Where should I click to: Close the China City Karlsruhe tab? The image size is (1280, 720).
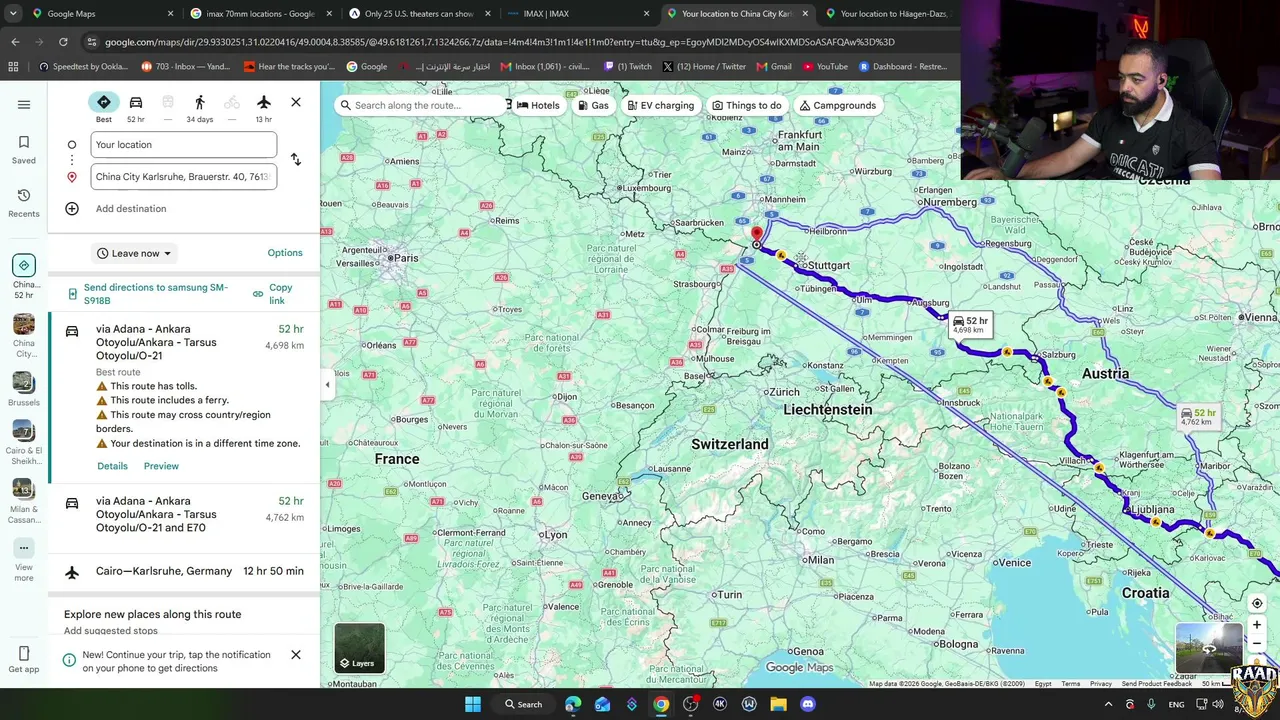pos(805,14)
